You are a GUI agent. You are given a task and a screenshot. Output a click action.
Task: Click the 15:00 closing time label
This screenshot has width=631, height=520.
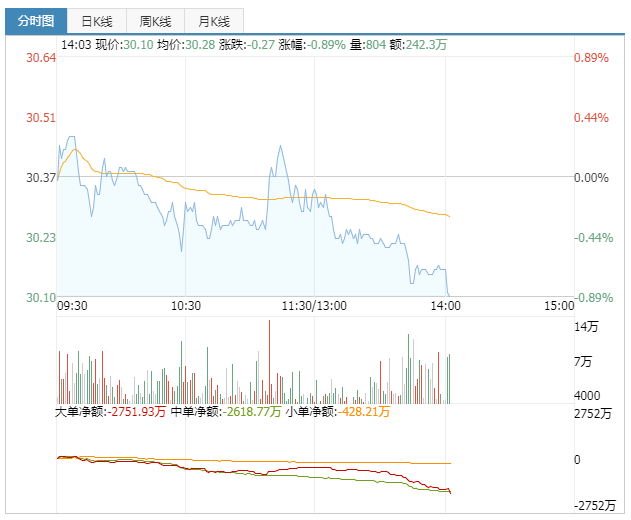[x=560, y=306]
